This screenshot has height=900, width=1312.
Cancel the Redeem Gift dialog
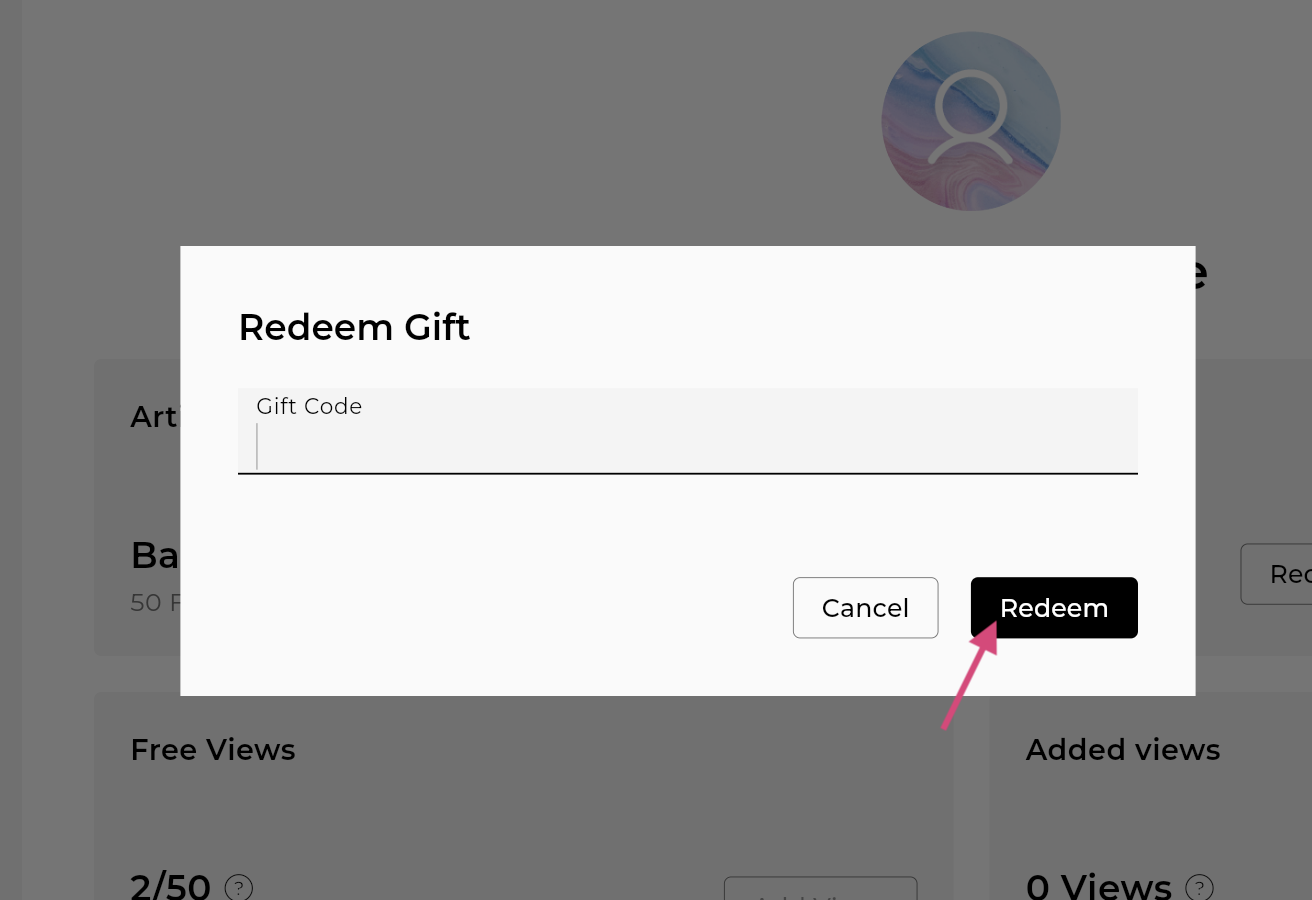865,607
